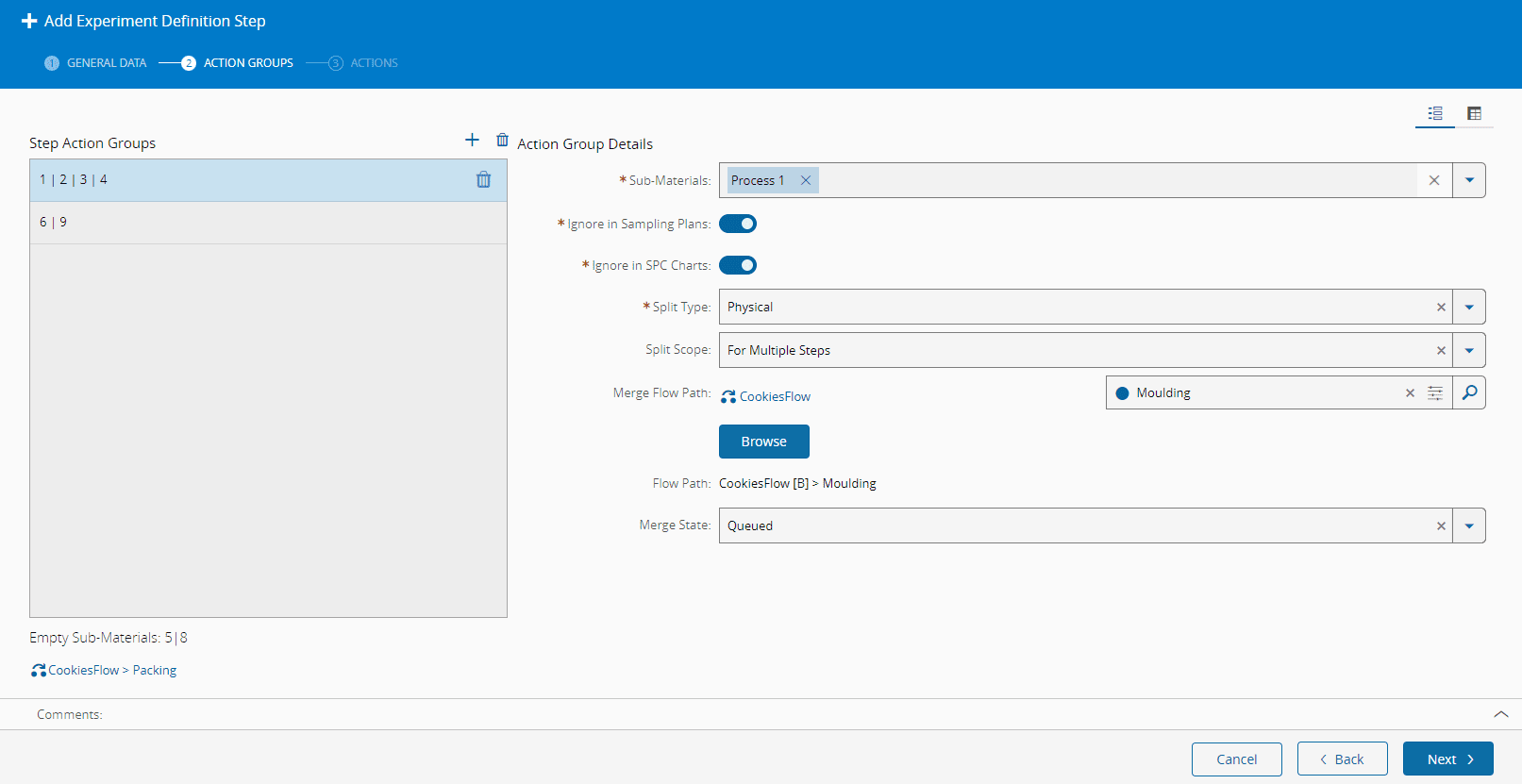Open filter options in Moulding field

[x=1435, y=393]
